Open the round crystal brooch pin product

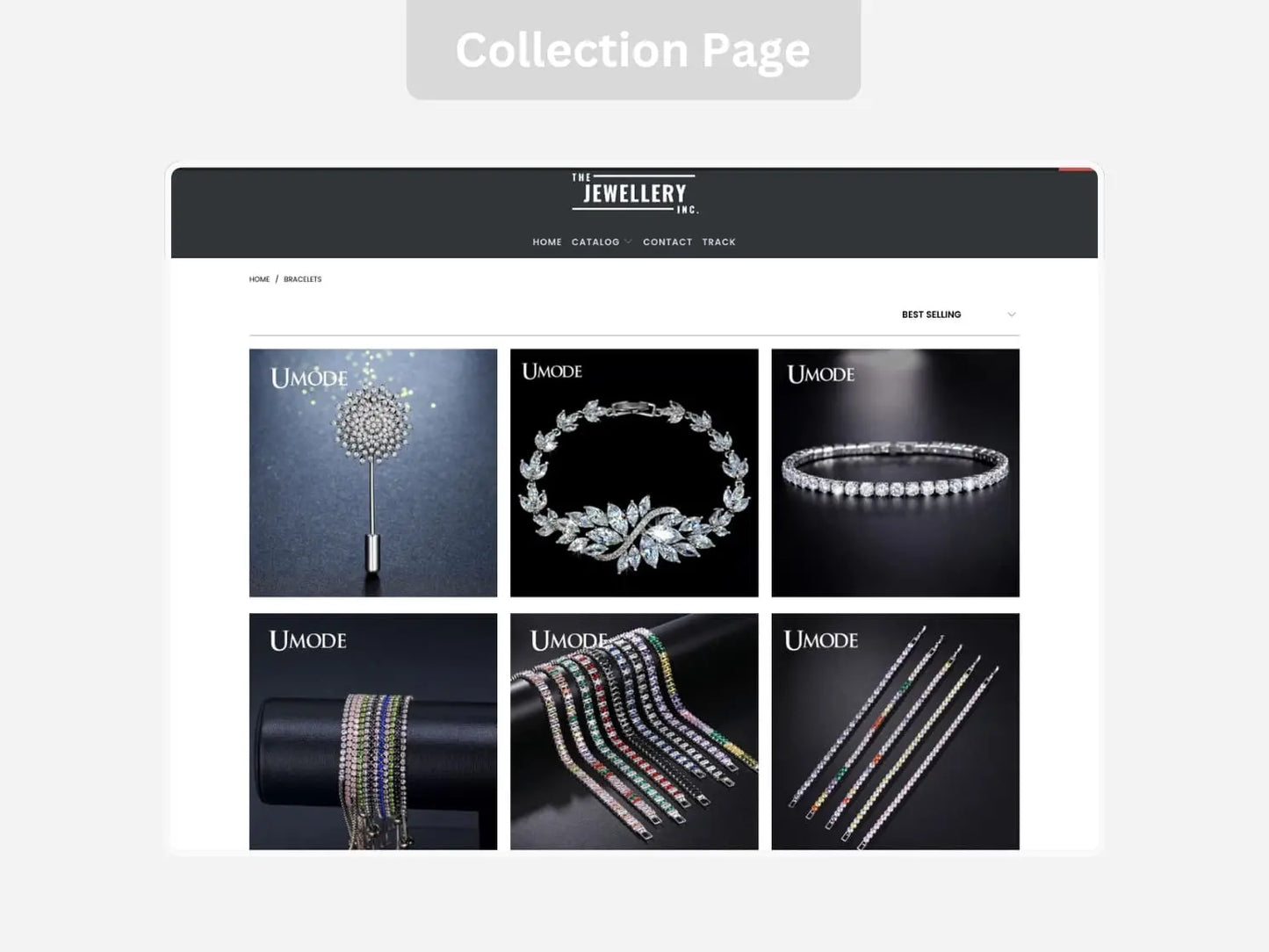coord(373,473)
